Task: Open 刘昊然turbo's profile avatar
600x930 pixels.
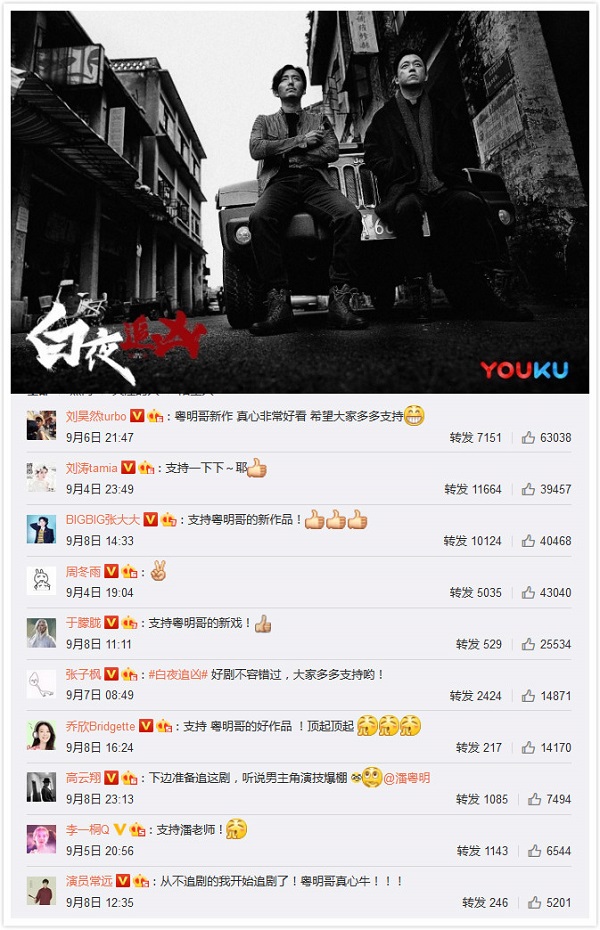Action: (42, 425)
